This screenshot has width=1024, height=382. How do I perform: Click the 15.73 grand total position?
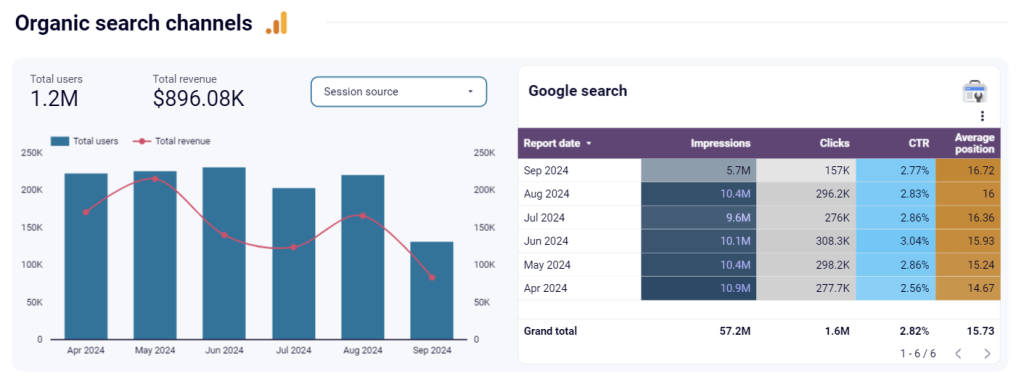[980, 331]
